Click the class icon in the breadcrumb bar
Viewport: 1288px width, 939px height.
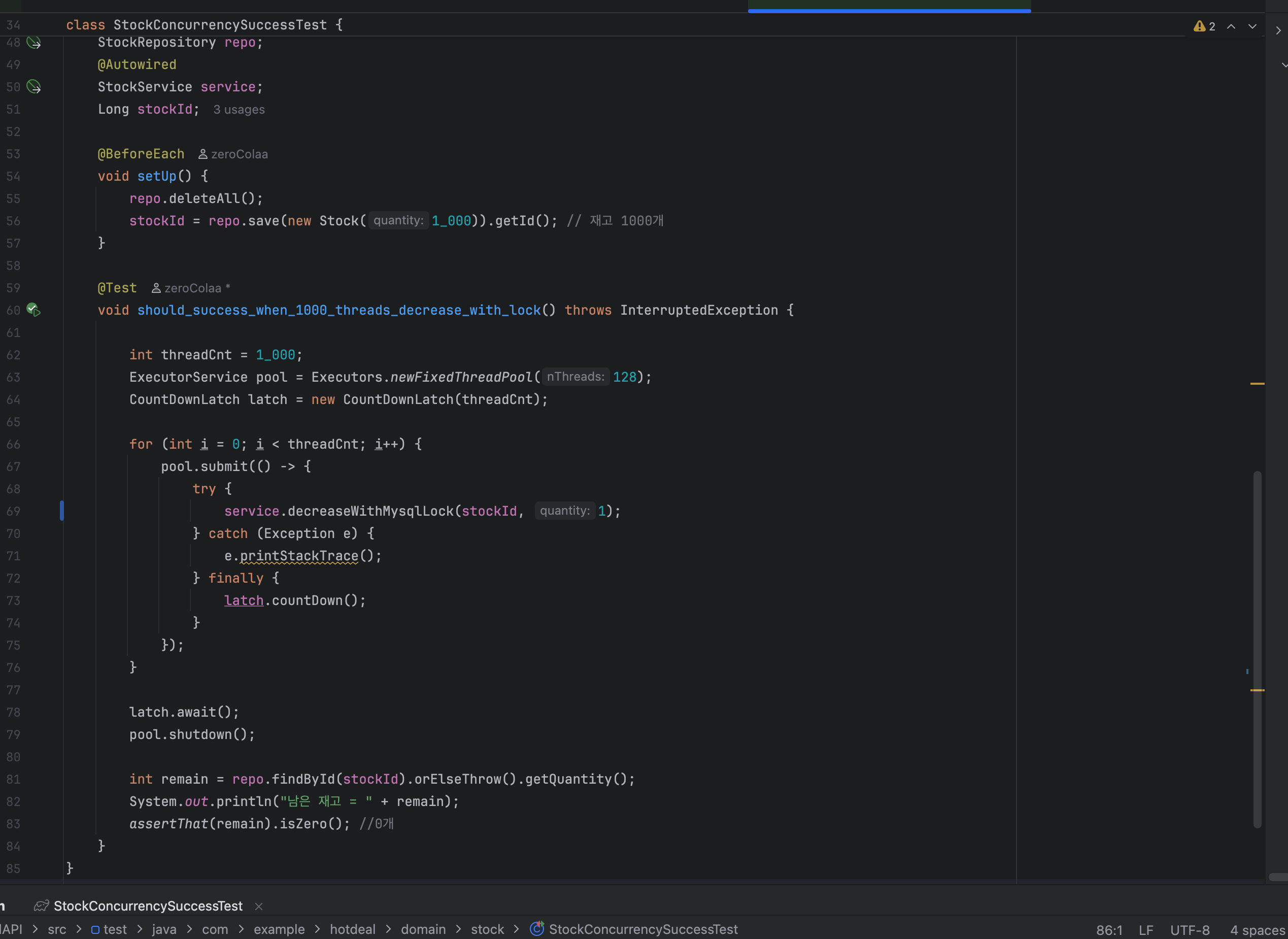tap(537, 929)
